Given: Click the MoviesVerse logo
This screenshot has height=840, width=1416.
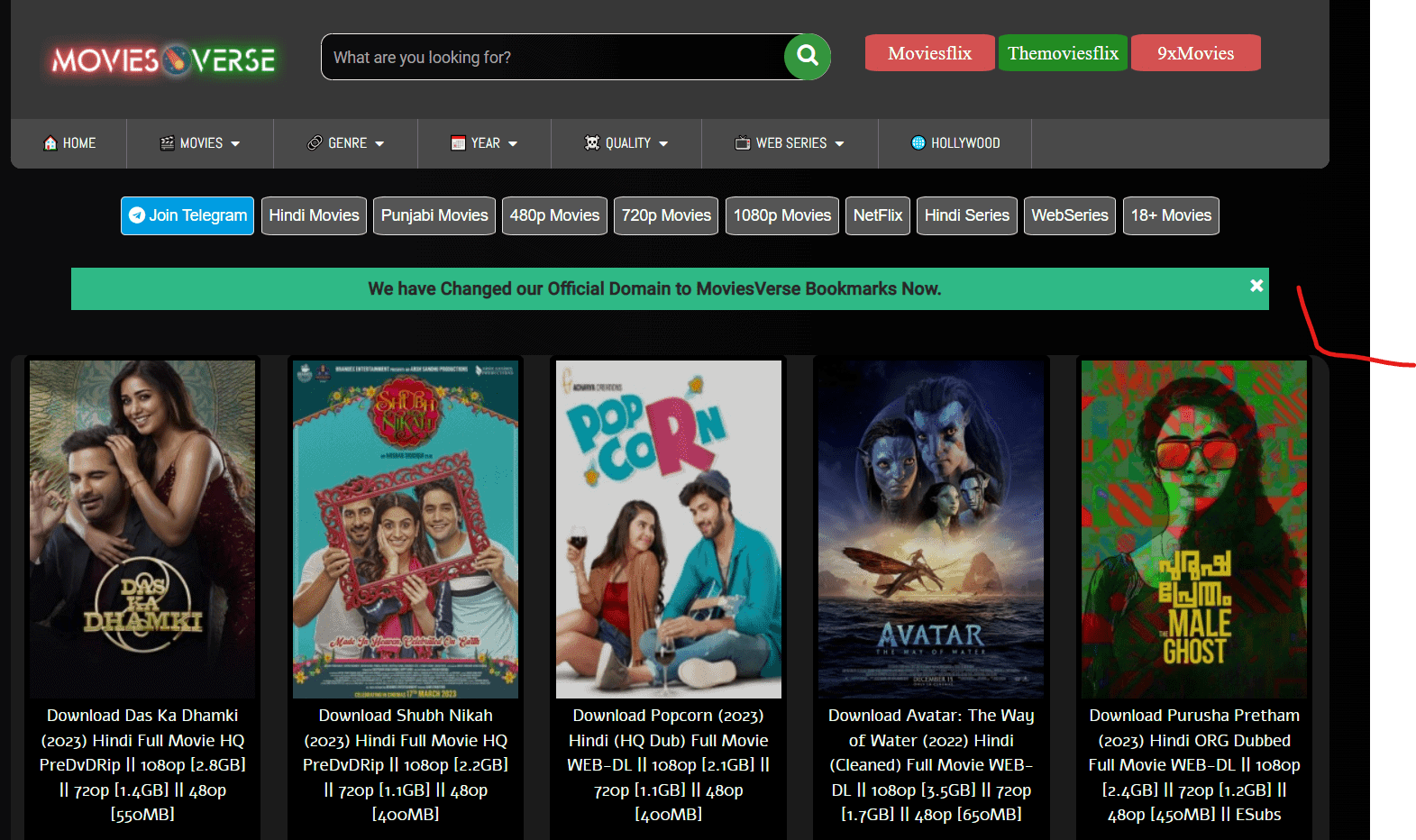Looking at the screenshot, I should tap(163, 60).
